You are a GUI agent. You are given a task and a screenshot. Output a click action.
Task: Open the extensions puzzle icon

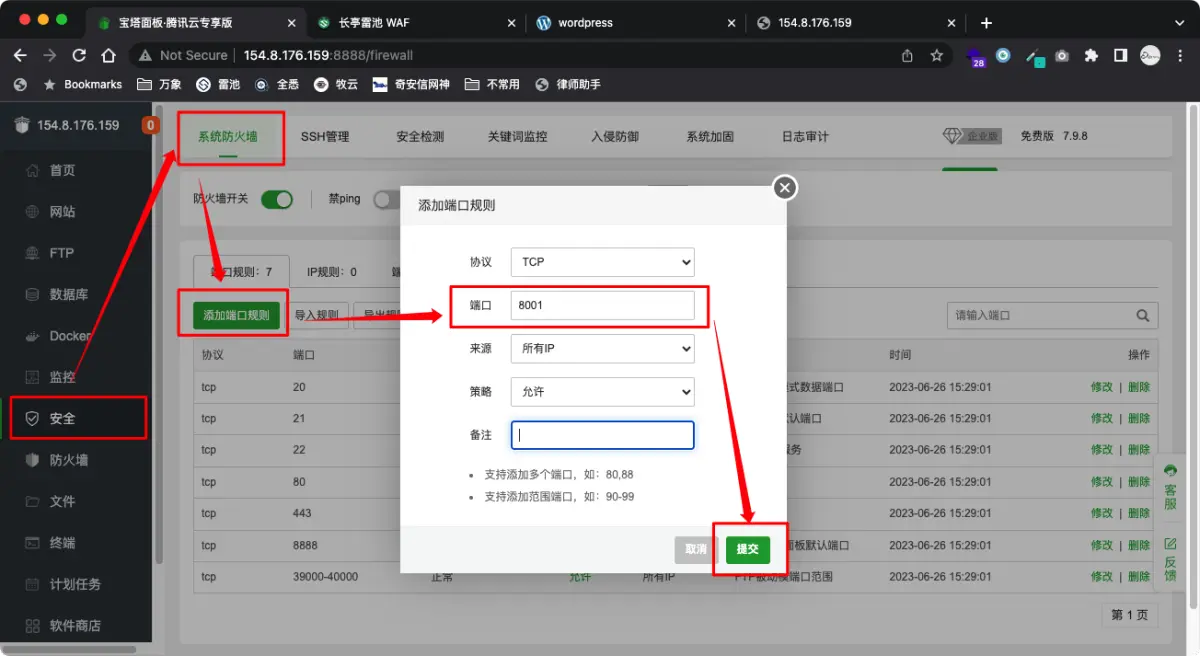coord(1091,56)
